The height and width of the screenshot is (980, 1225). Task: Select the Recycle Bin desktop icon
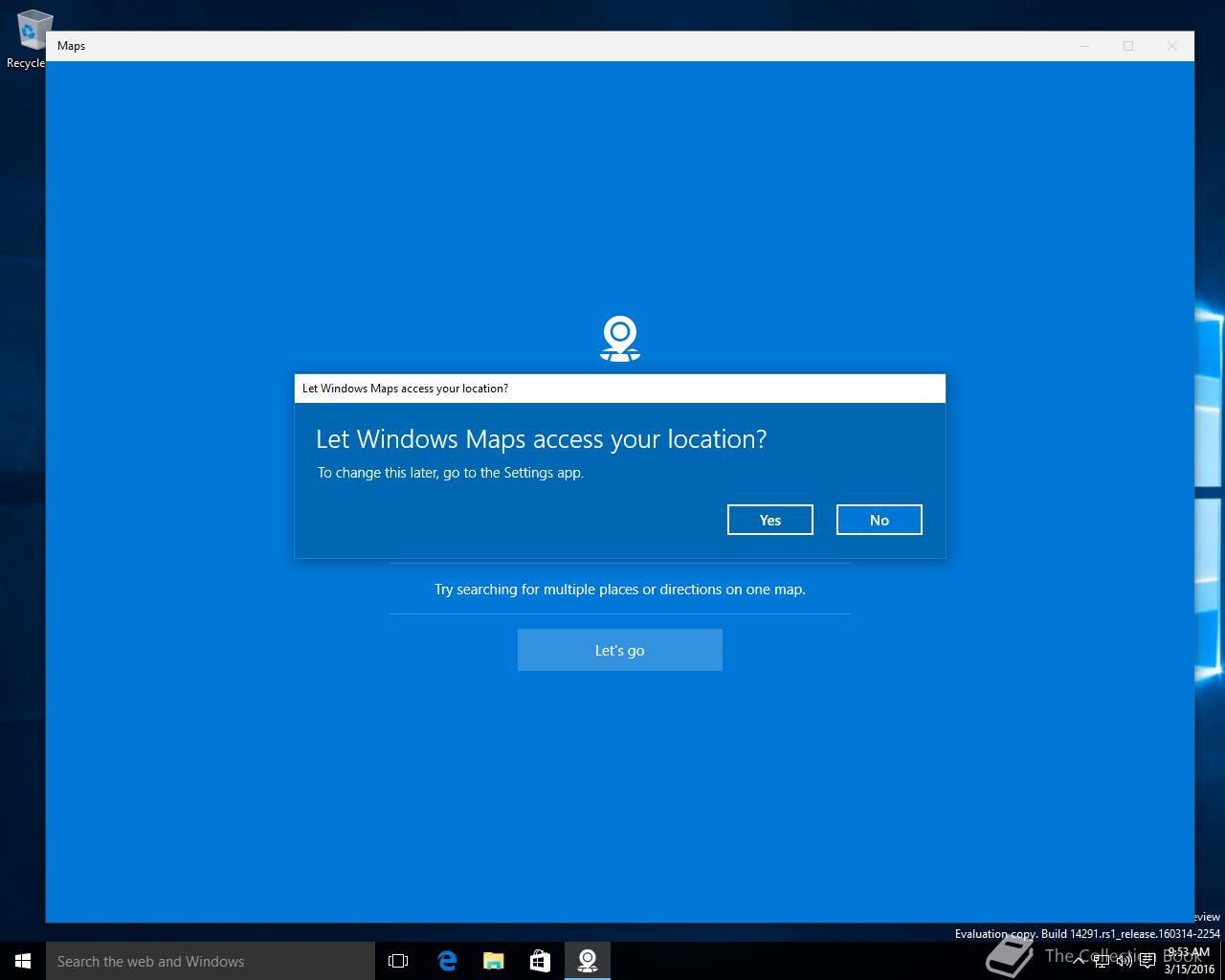tap(29, 38)
